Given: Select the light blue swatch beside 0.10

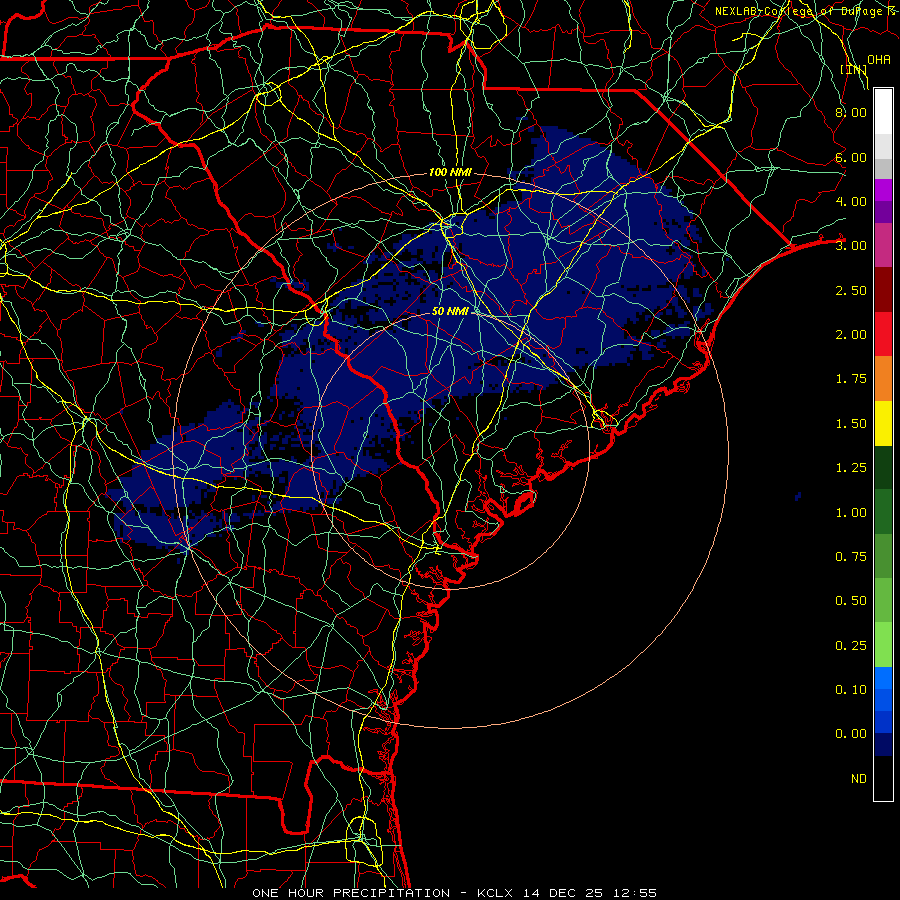Looking at the screenshot, I should click(883, 678).
